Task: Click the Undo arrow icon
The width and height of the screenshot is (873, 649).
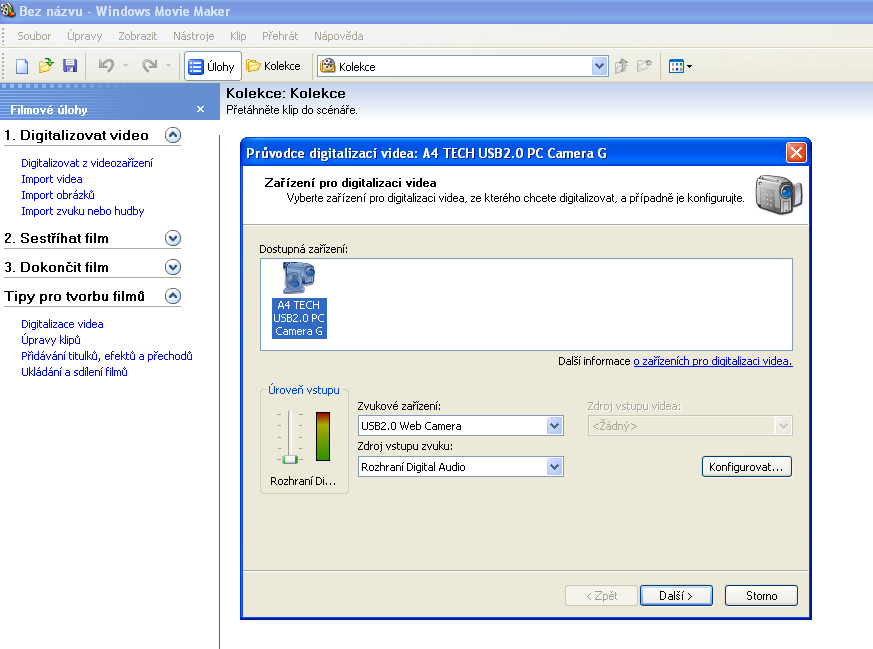Action: click(106, 66)
